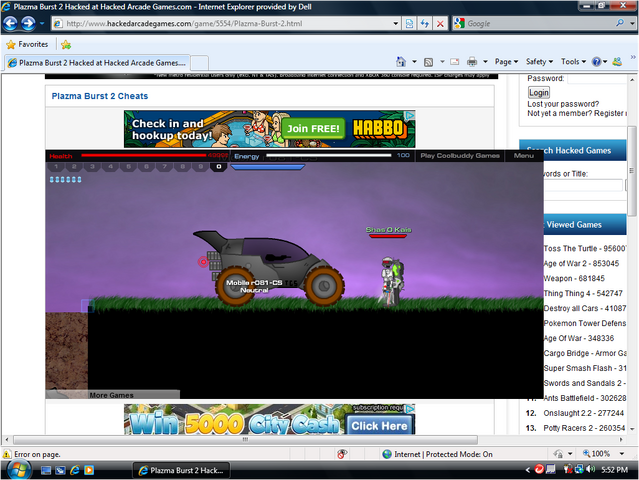Click the Home toolbar icon
The width and height of the screenshot is (639, 480).
coord(401,62)
